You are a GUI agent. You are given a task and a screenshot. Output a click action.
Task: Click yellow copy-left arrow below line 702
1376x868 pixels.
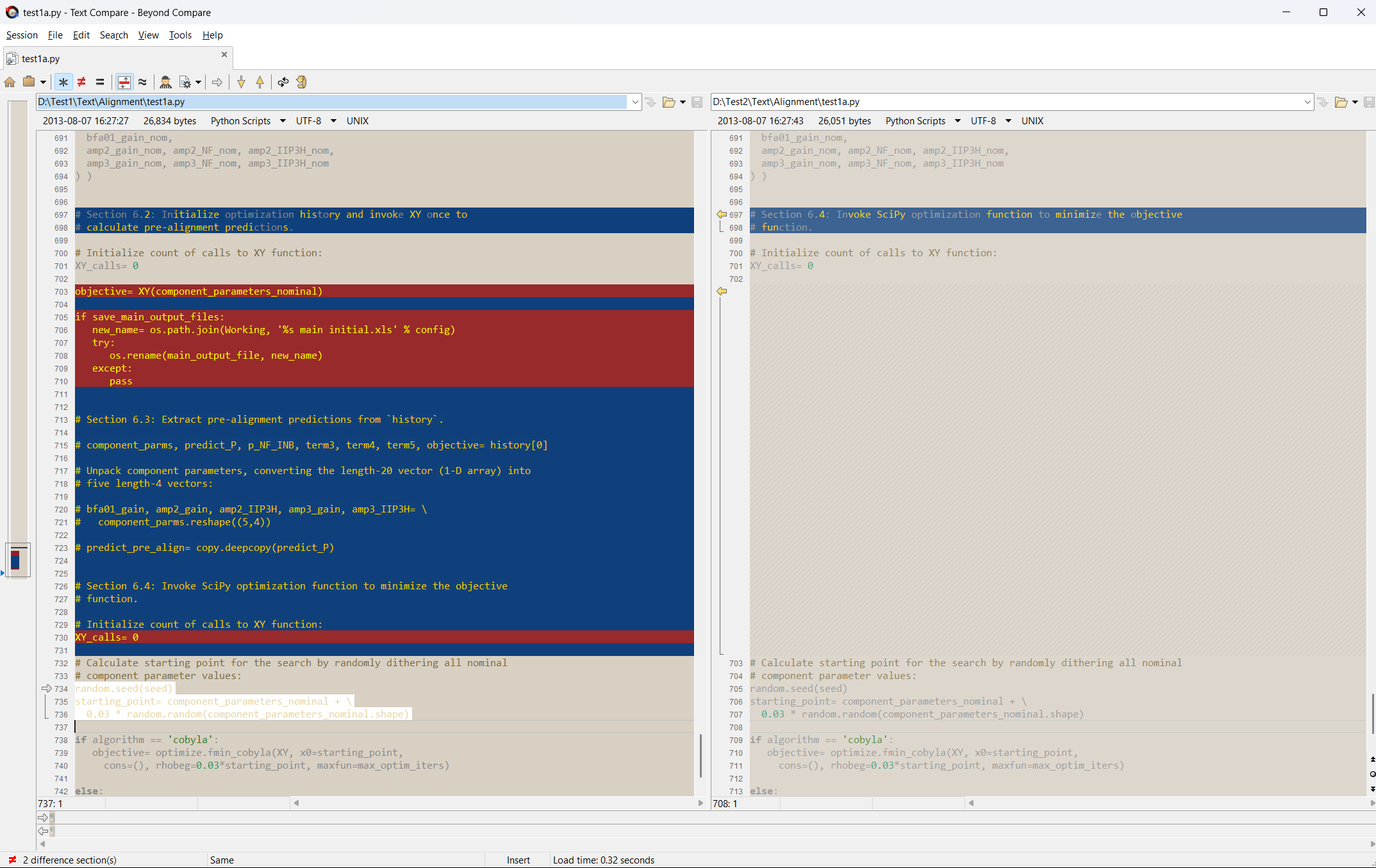tap(722, 291)
